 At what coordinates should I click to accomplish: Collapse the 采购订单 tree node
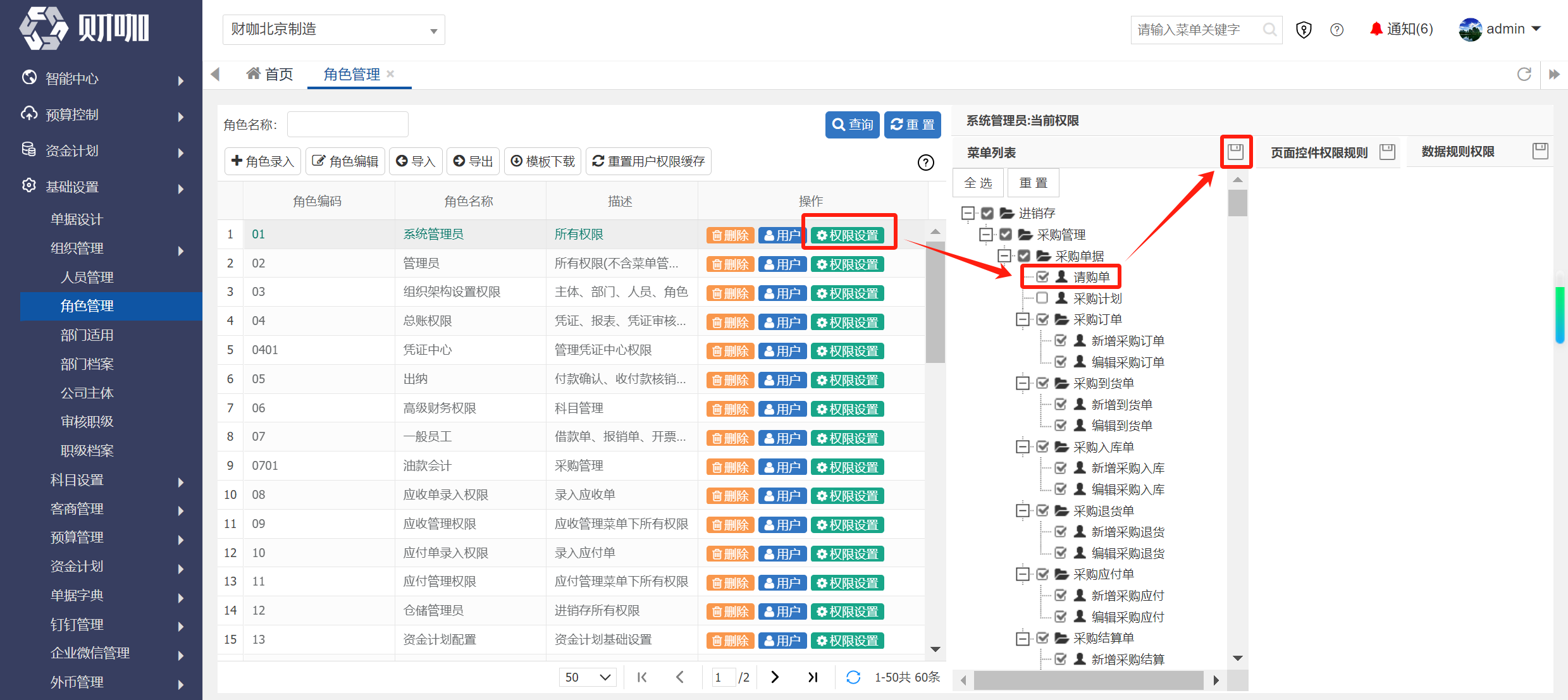pos(1022,319)
